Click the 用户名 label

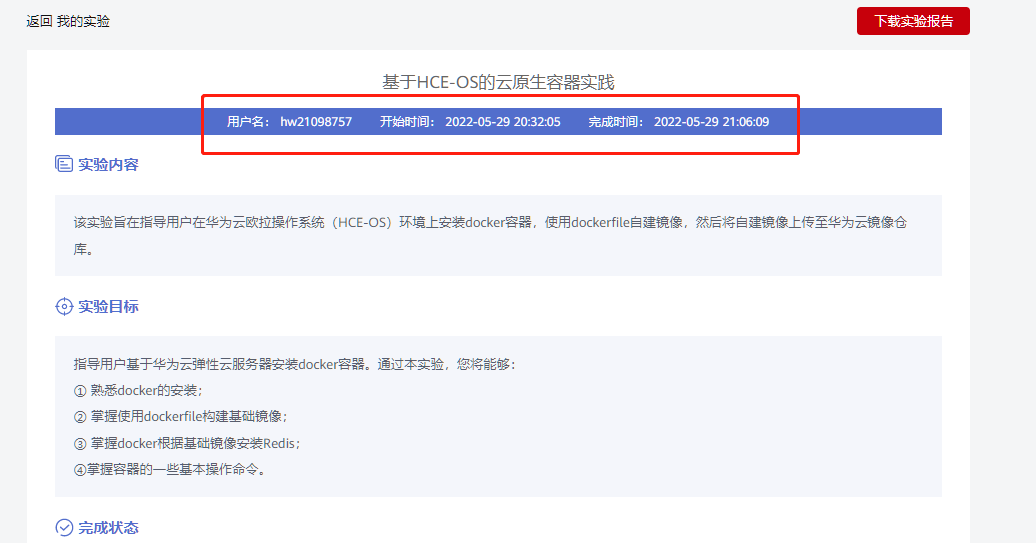coord(248,122)
